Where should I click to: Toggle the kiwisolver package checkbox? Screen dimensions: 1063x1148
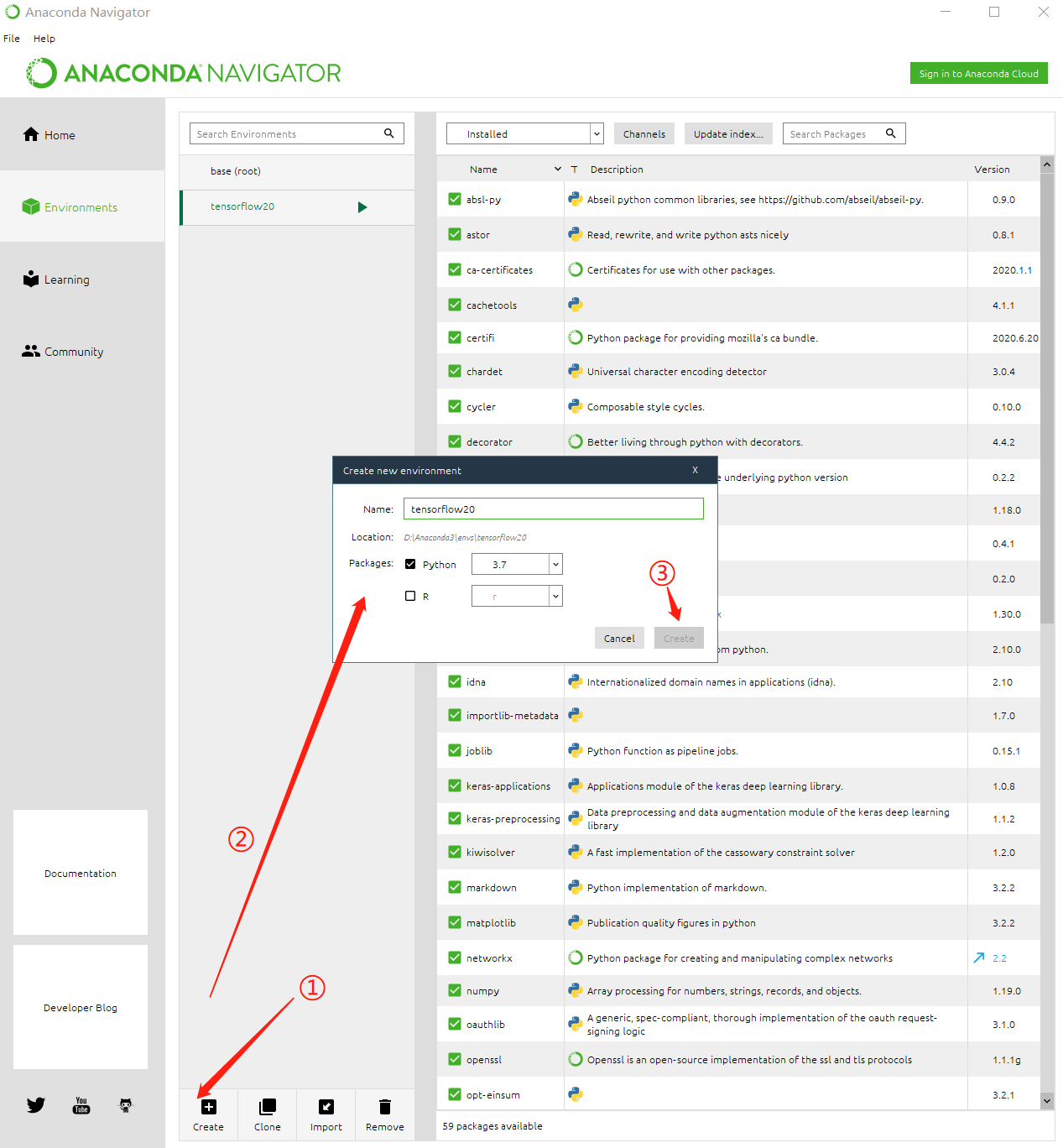(x=455, y=852)
